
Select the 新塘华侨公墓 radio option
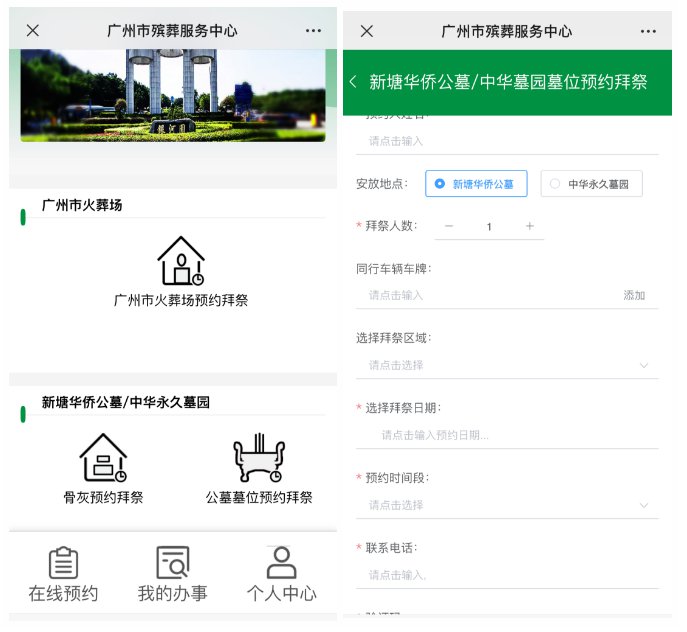(476, 184)
